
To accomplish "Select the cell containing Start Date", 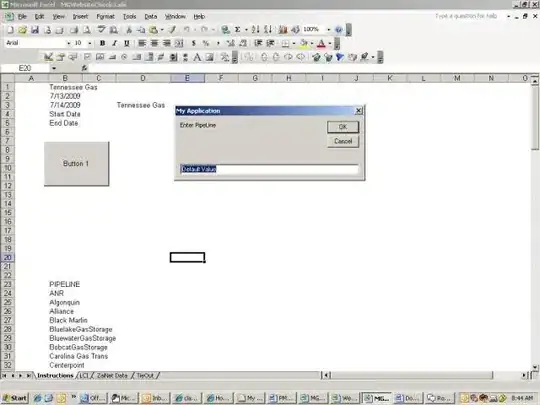I will [x=65, y=114].
